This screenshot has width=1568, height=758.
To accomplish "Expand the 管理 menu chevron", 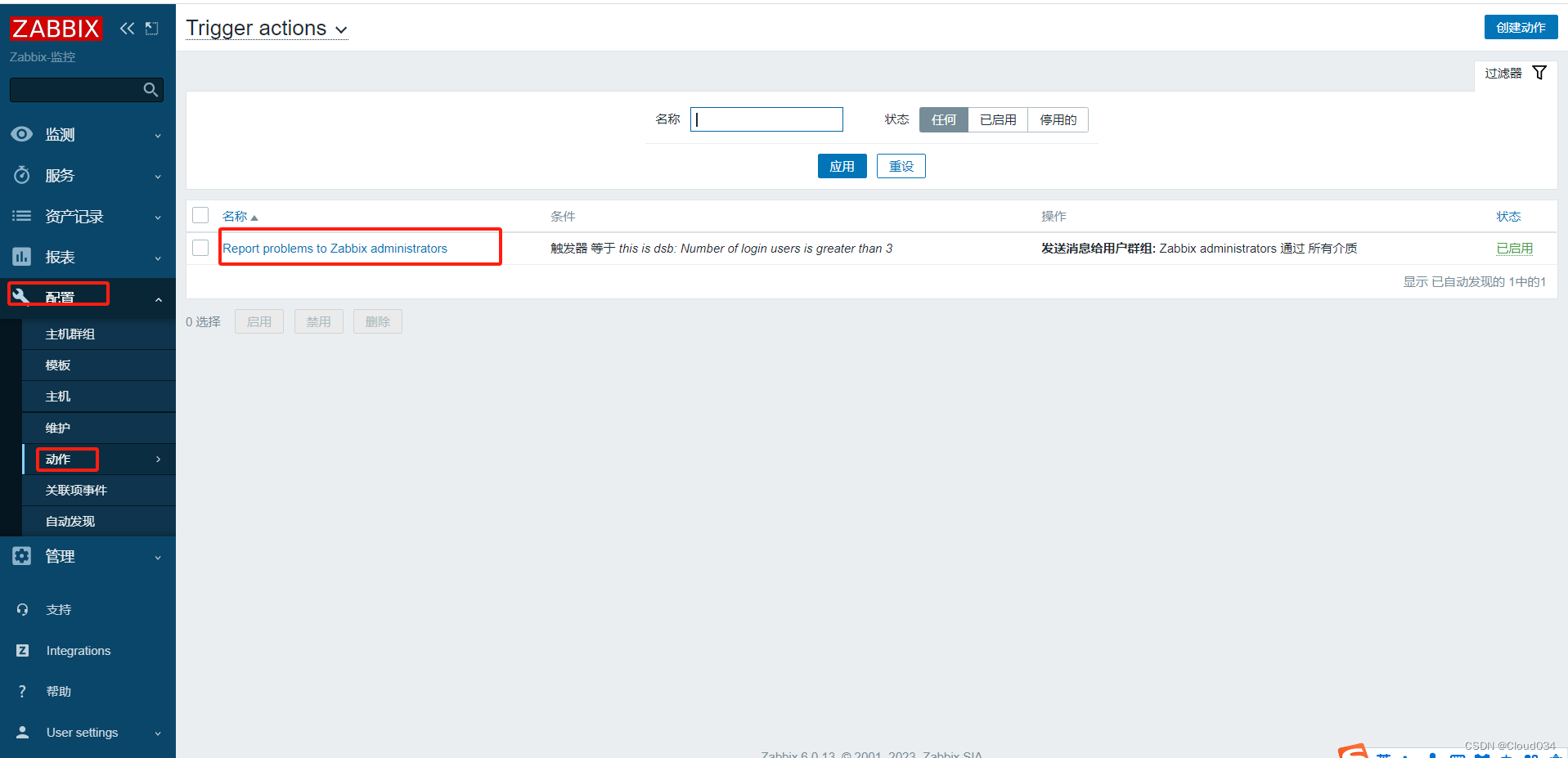I will tap(158, 558).
